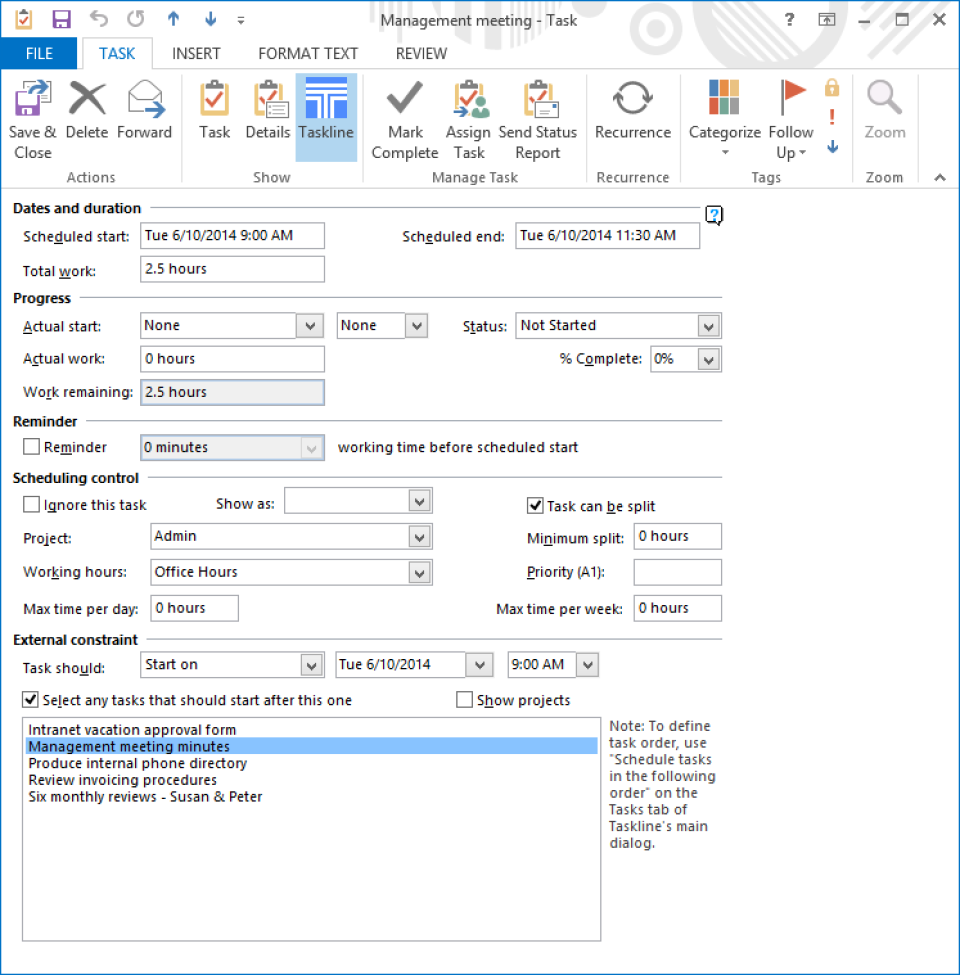The width and height of the screenshot is (960, 975).
Task: Set High Importance with the exclamation icon
Action: tap(832, 117)
